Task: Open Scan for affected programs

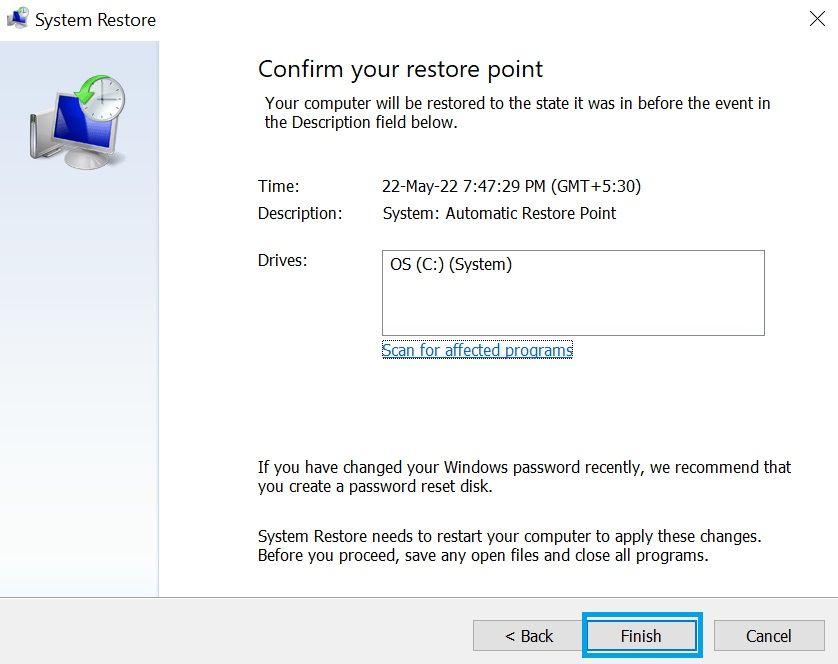Action: coord(477,350)
